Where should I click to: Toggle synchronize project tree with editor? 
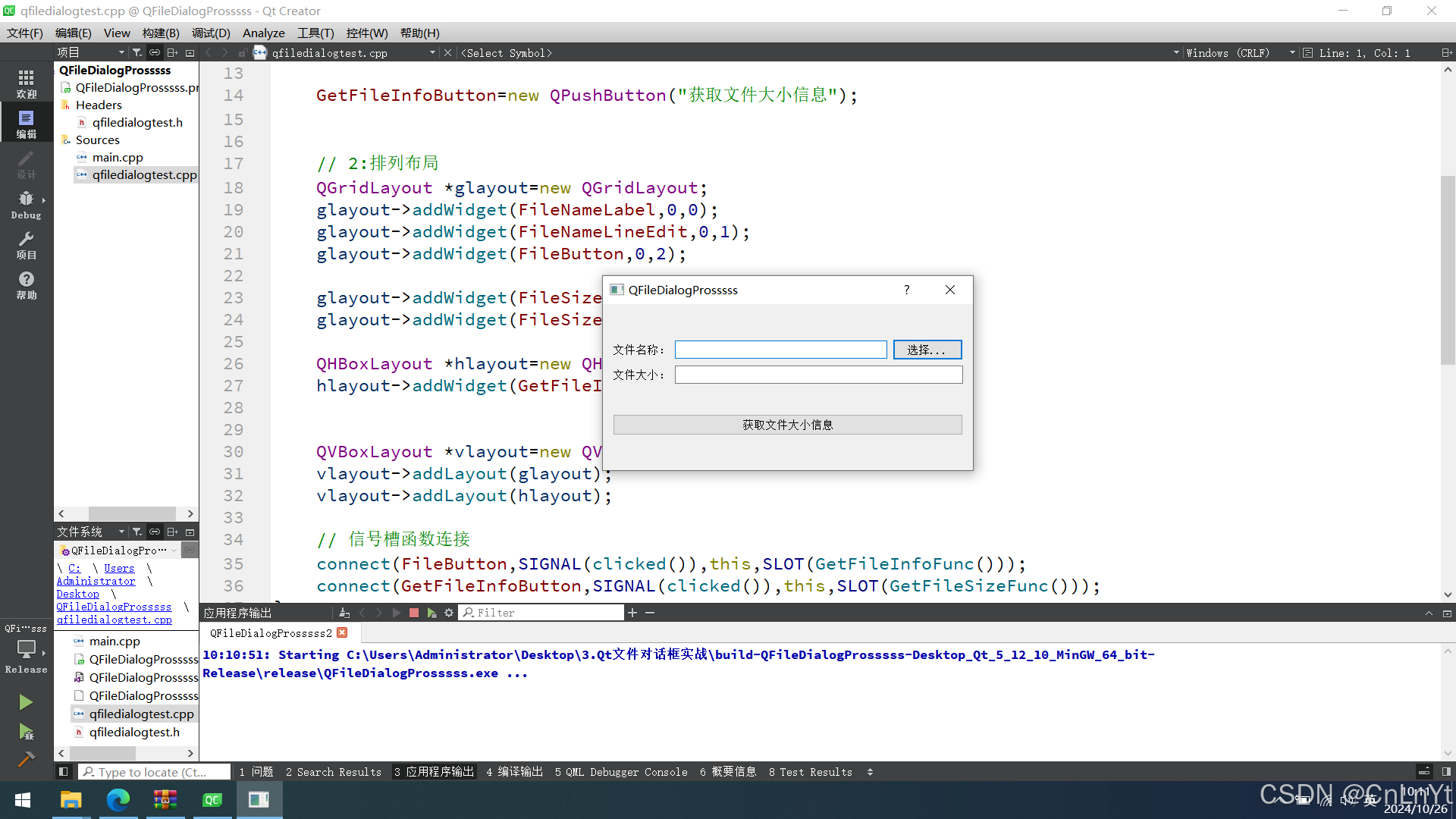tap(155, 53)
